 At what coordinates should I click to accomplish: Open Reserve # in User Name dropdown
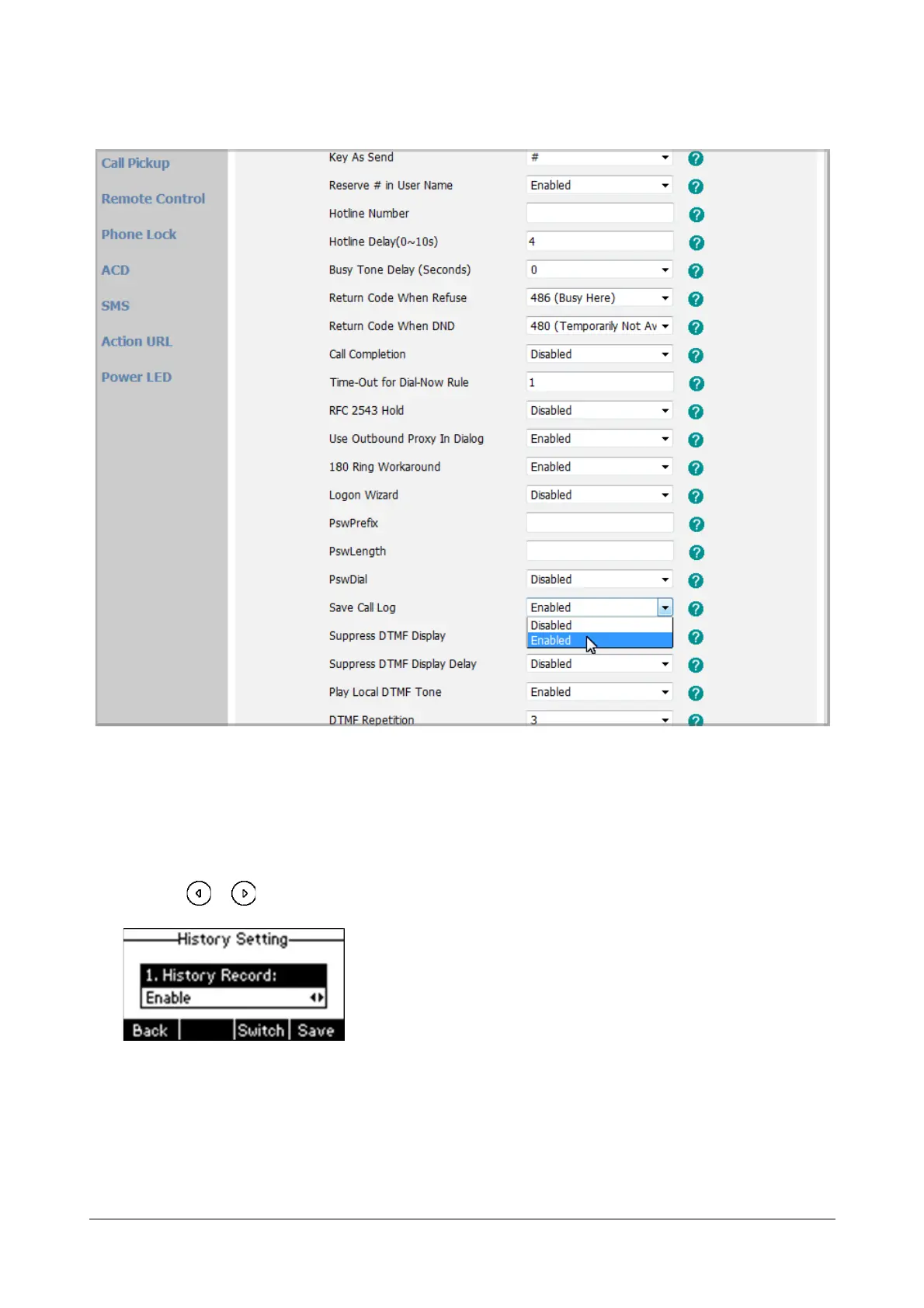(x=599, y=185)
